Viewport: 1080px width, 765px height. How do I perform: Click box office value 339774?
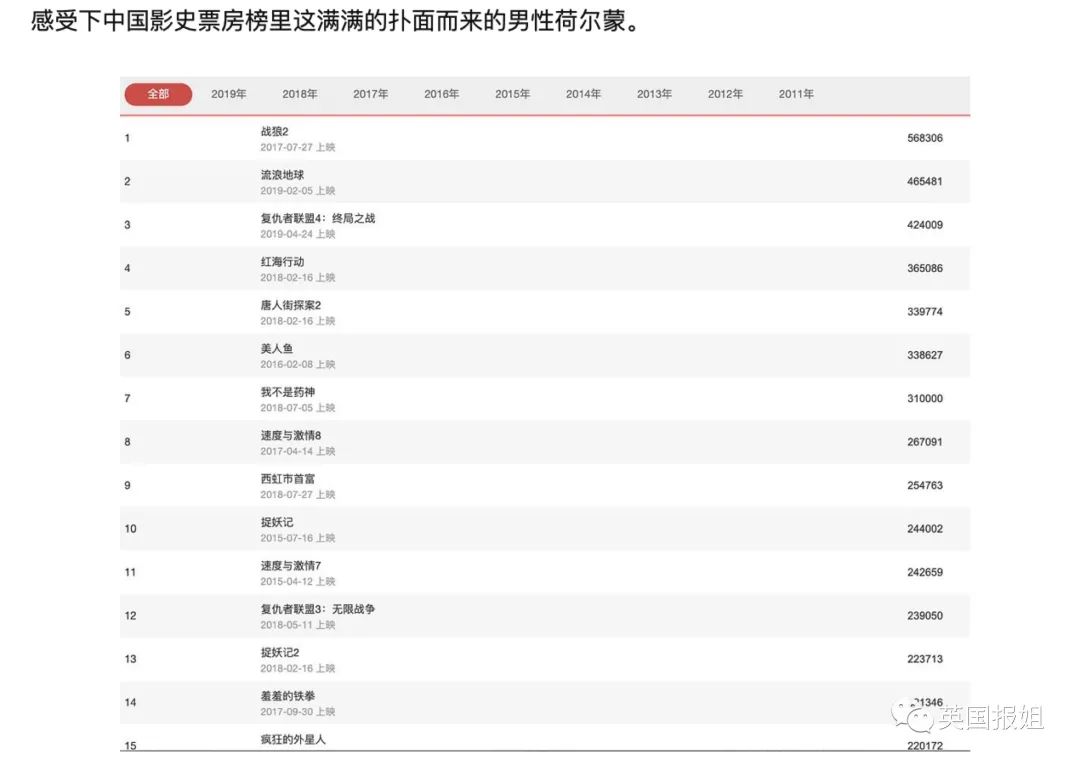coord(924,312)
